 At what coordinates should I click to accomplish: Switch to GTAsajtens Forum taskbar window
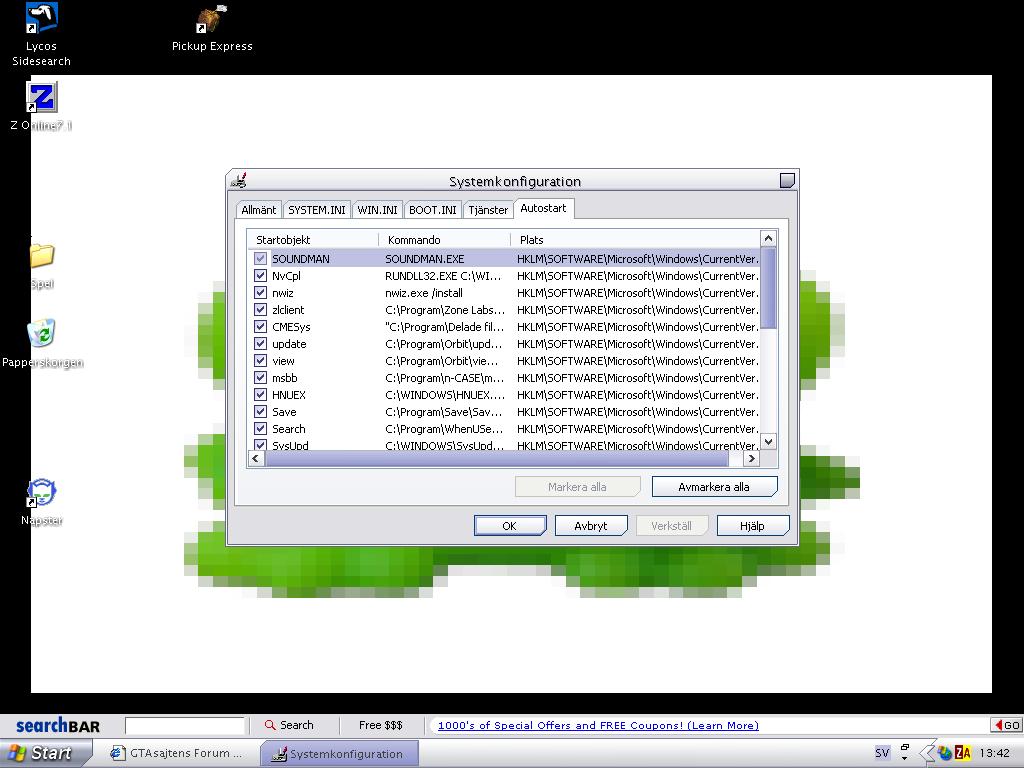[x=176, y=753]
